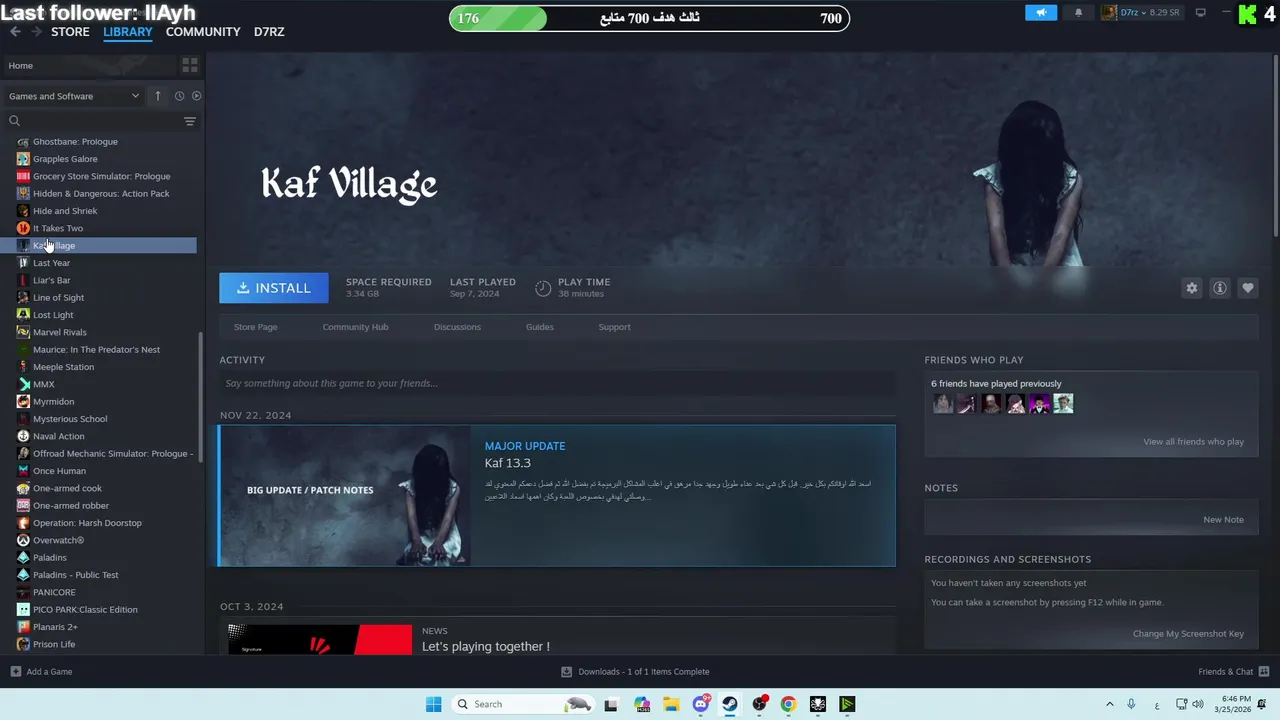The image size is (1280, 720).
Task: Click the sort-order up arrow icon
Action: (157, 96)
